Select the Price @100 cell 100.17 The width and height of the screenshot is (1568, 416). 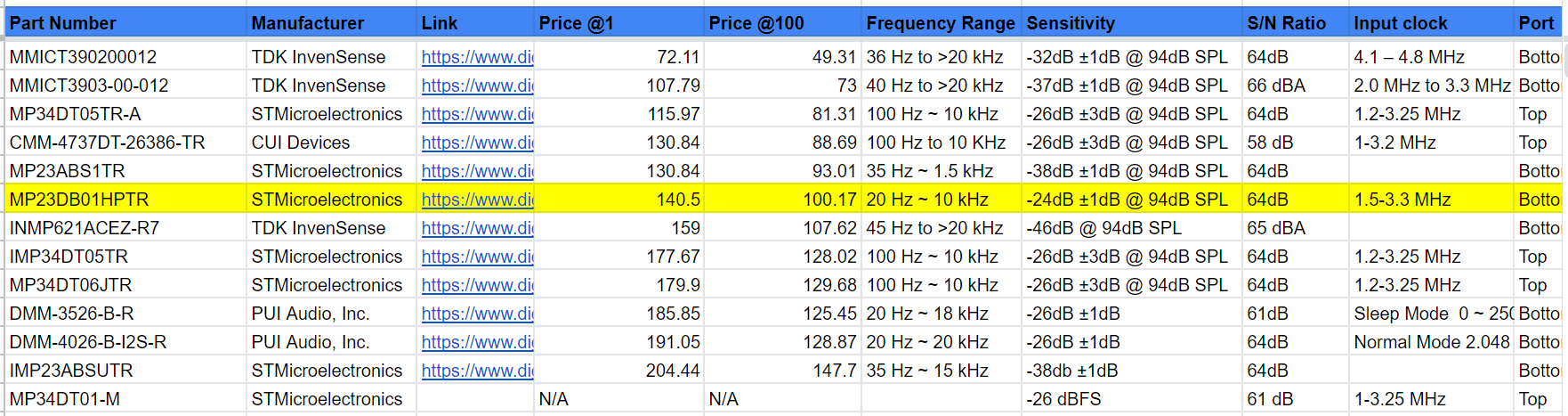click(783, 200)
